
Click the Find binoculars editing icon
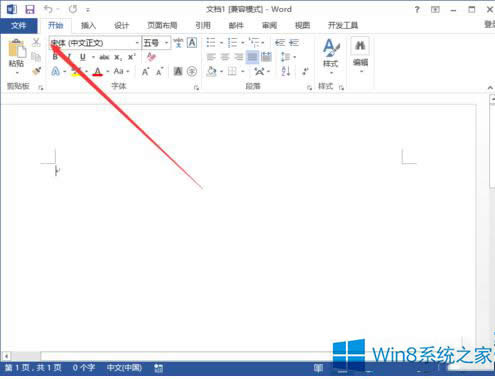coord(360,46)
